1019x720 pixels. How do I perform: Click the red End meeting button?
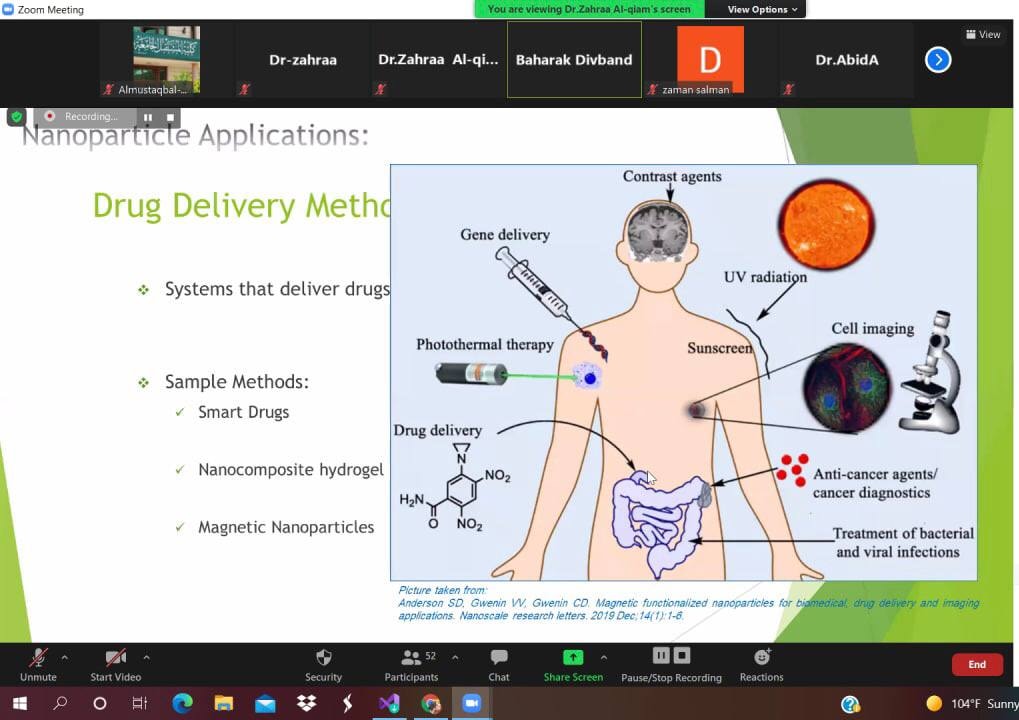click(x=976, y=664)
